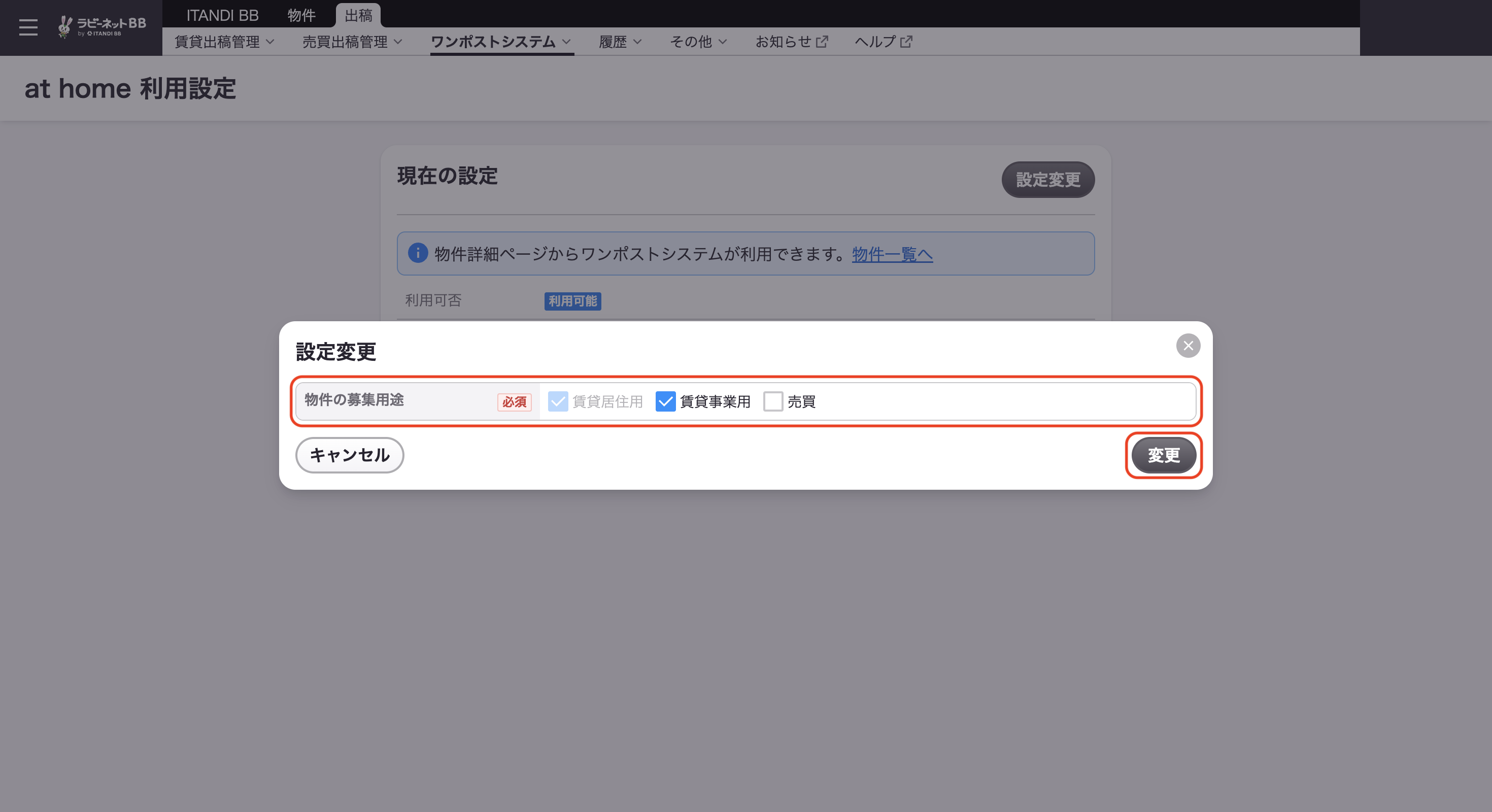Open the hamburger menu icon
The width and height of the screenshot is (1492, 812).
pyautogui.click(x=28, y=27)
